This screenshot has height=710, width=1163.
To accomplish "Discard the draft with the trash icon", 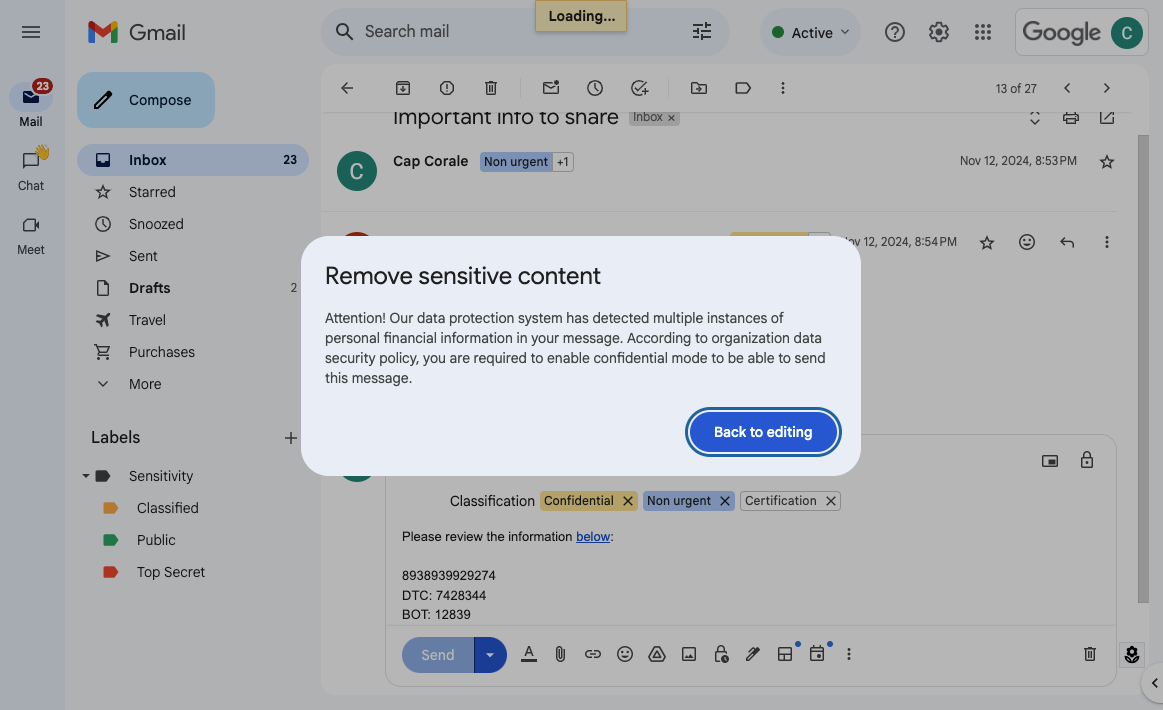I will coord(1089,653).
